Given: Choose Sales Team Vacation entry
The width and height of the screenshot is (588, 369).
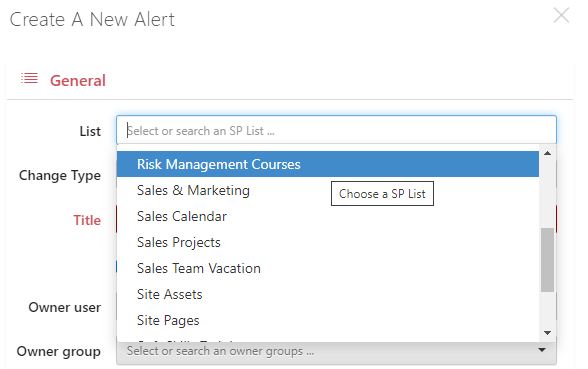Looking at the screenshot, I should coord(328,268).
